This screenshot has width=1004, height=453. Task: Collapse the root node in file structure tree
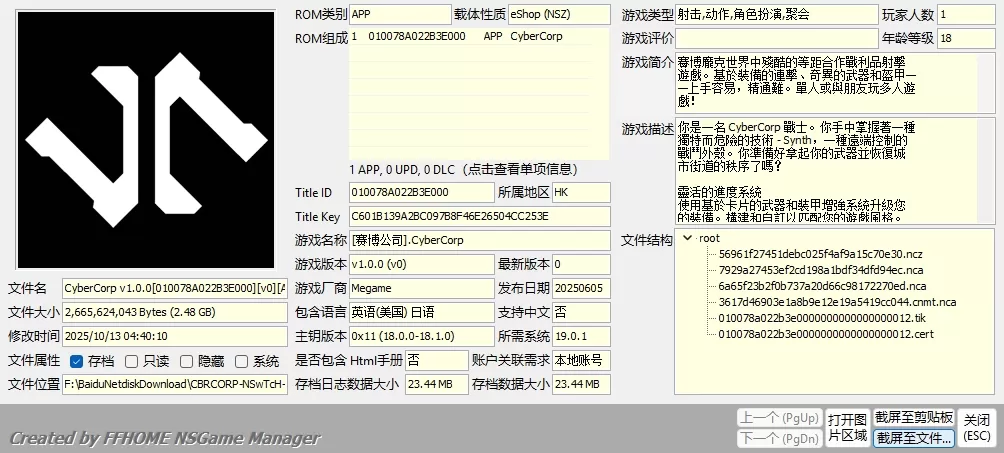pos(688,238)
